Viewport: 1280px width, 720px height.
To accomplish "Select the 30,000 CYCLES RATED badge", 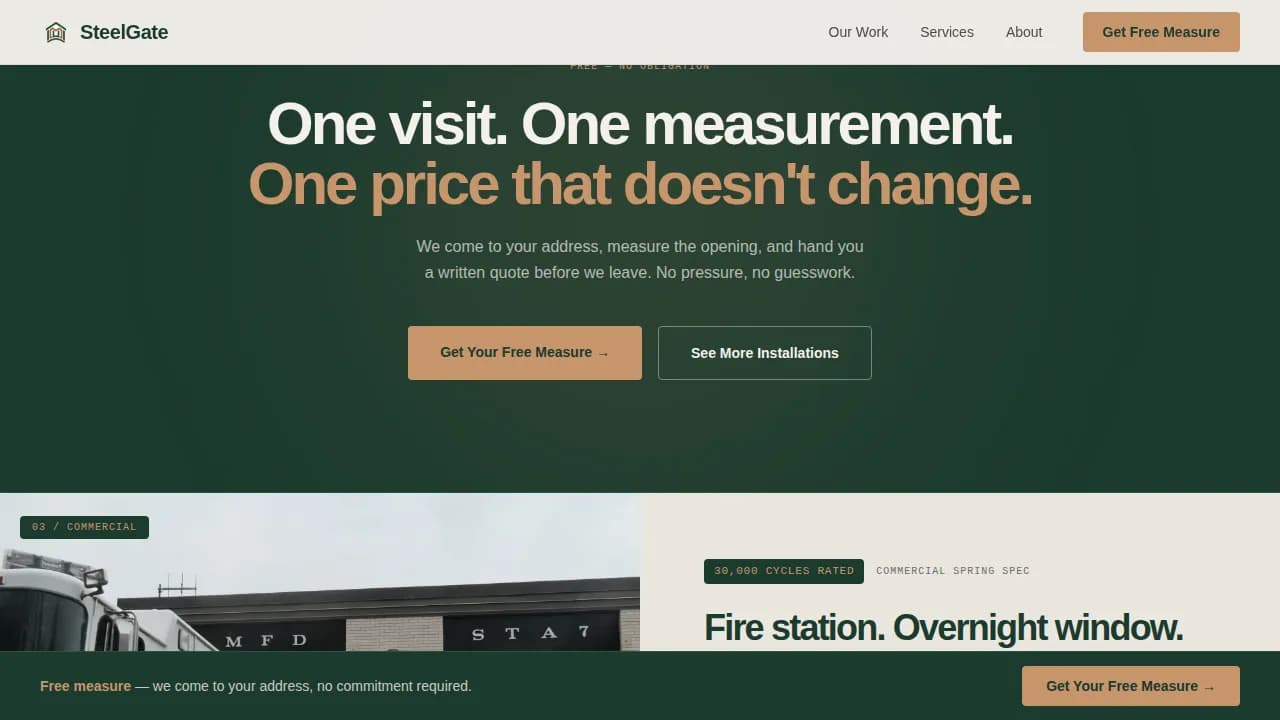I will tap(783, 571).
